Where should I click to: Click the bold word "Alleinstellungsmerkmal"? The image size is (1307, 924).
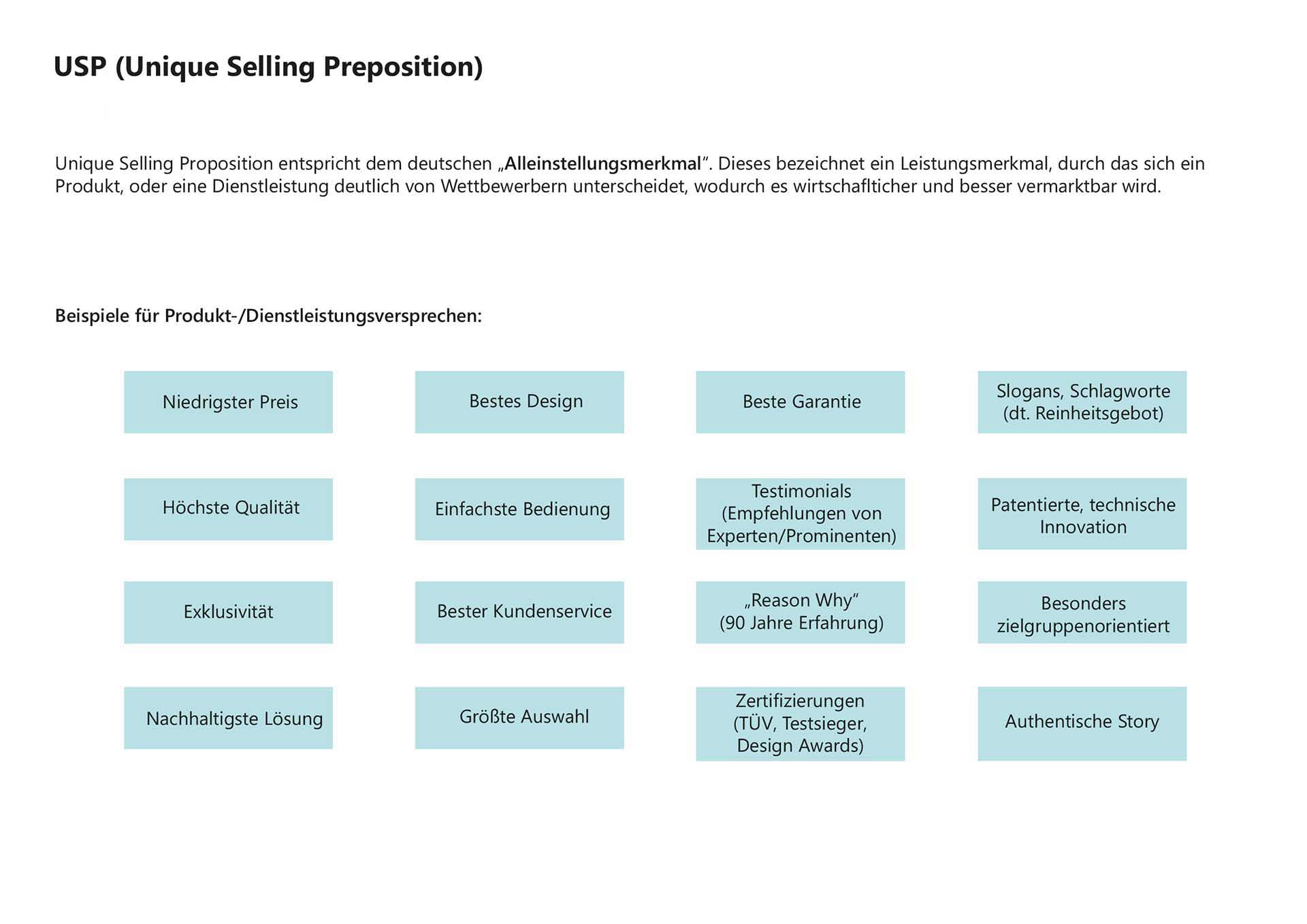tap(602, 164)
